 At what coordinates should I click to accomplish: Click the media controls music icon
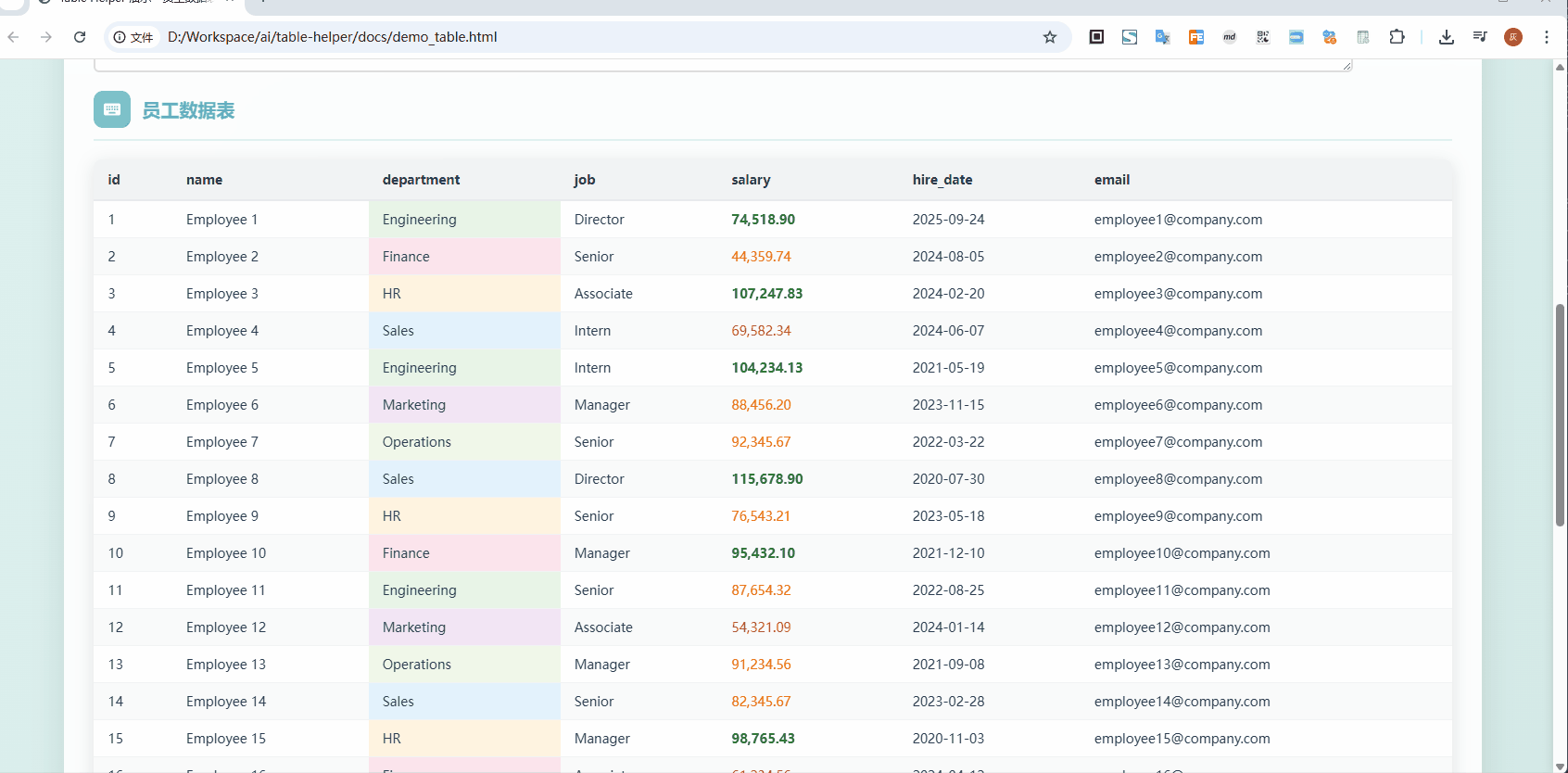[1480, 37]
